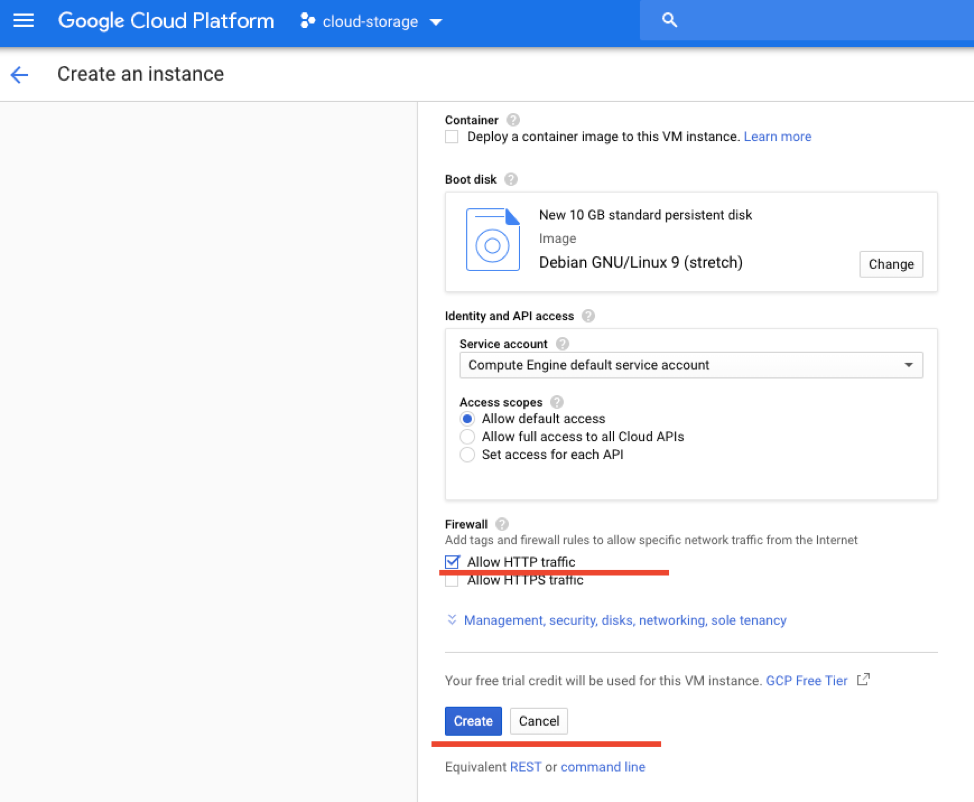Click the back arrow icon
The height and width of the screenshot is (802, 974).
(19, 75)
